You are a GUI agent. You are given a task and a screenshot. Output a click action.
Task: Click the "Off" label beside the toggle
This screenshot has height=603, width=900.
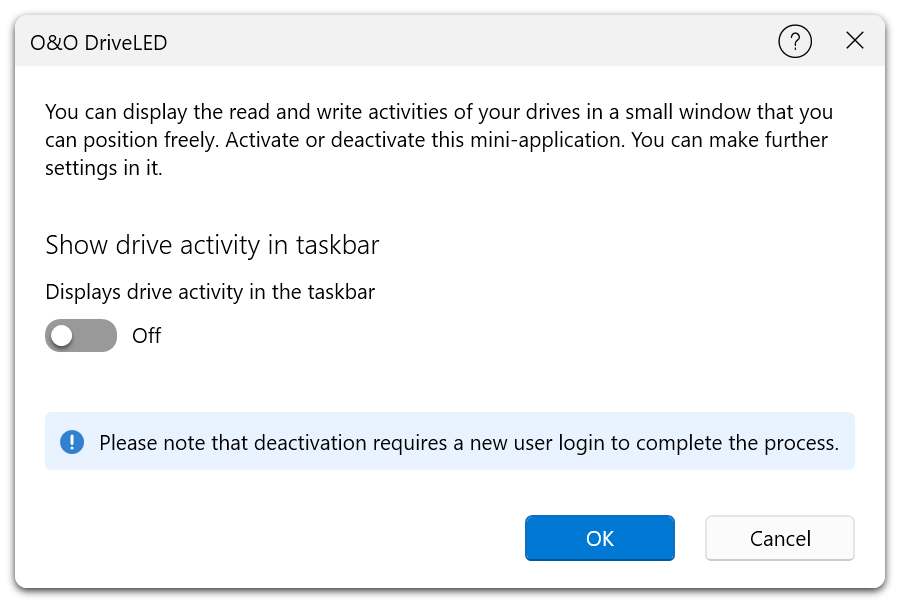[x=146, y=336]
